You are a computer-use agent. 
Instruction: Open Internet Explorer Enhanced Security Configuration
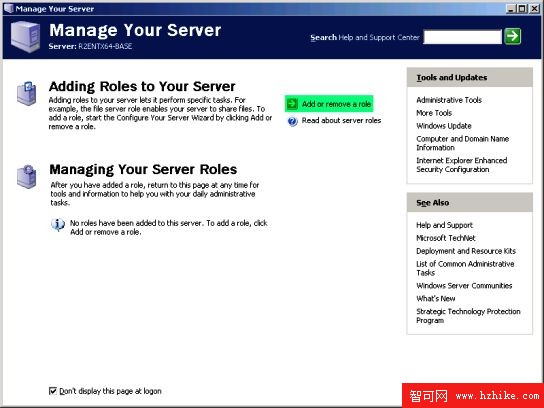point(462,165)
